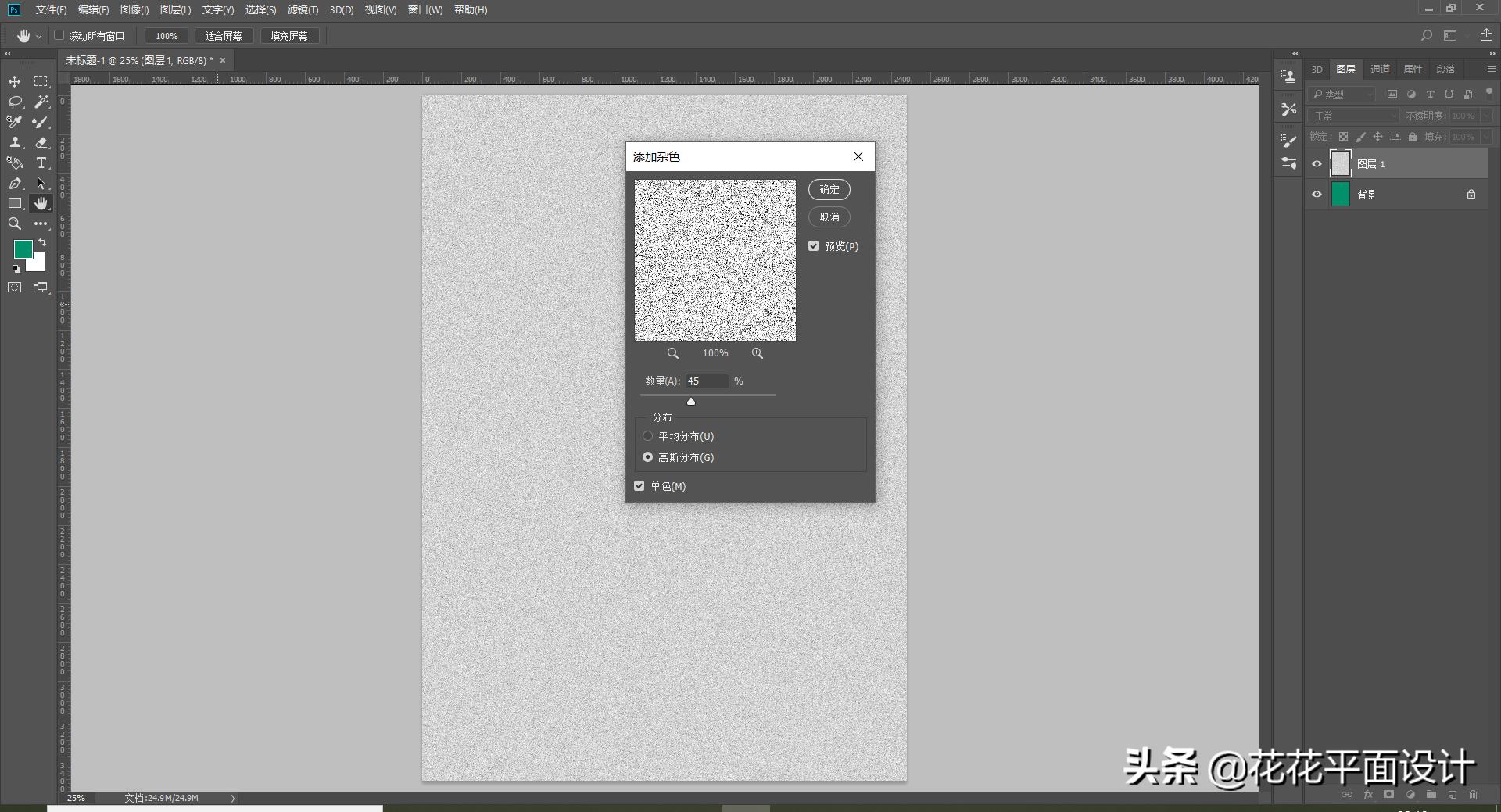Select the Brush tool
Image resolution: width=1501 pixels, height=812 pixels.
click(x=41, y=122)
